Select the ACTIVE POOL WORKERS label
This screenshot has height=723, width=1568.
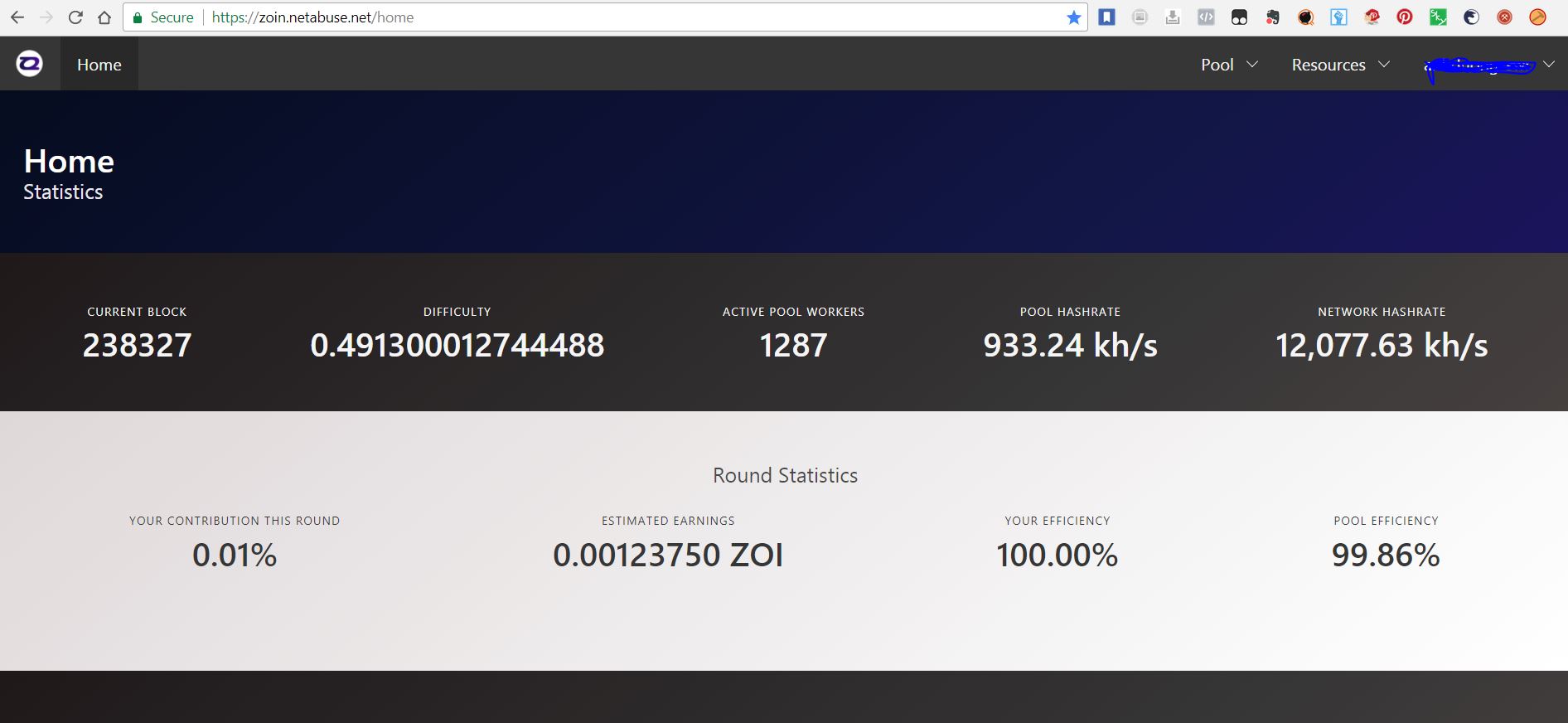tap(793, 312)
